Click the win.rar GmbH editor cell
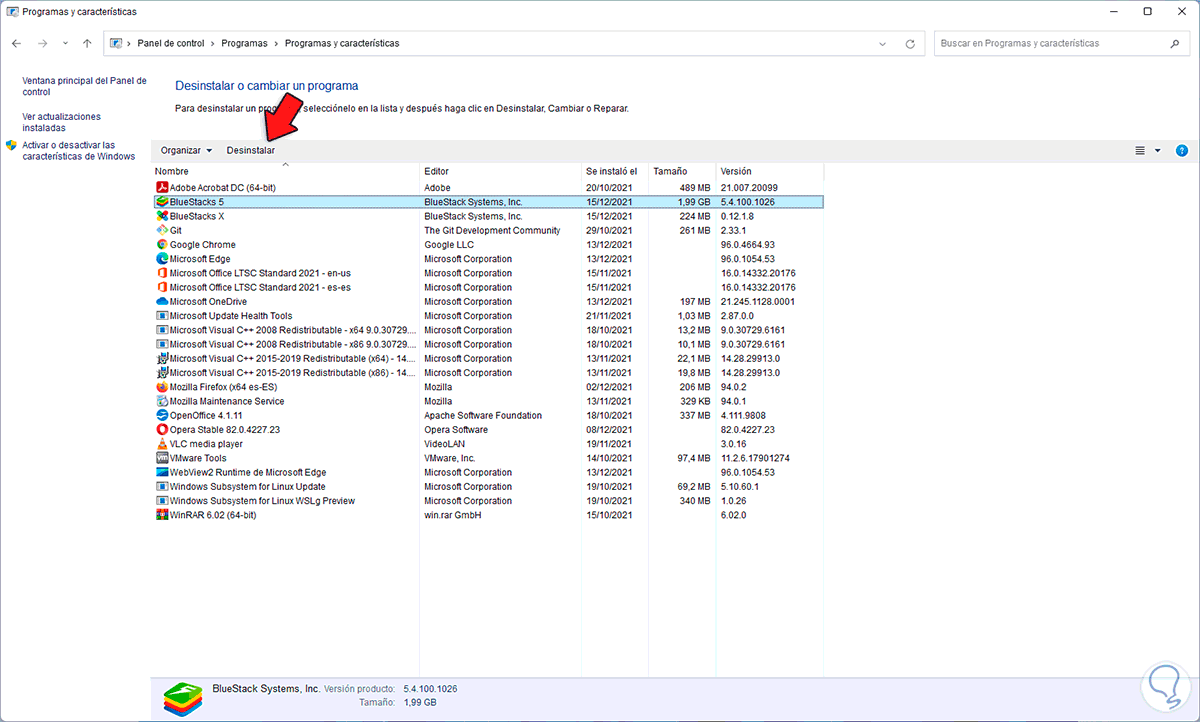 tap(453, 515)
